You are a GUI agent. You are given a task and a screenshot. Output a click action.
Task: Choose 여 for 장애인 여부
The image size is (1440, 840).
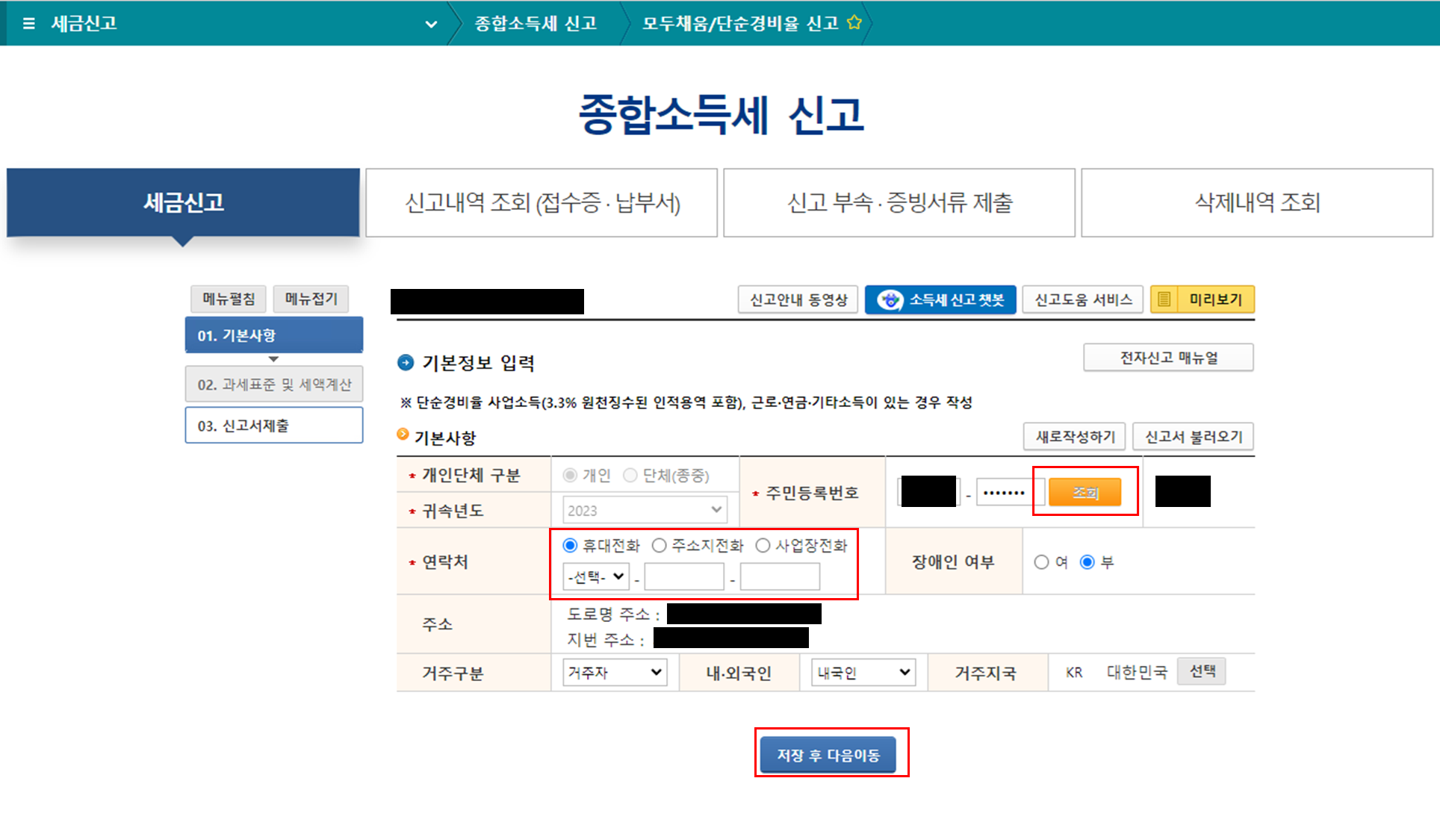(x=1041, y=562)
